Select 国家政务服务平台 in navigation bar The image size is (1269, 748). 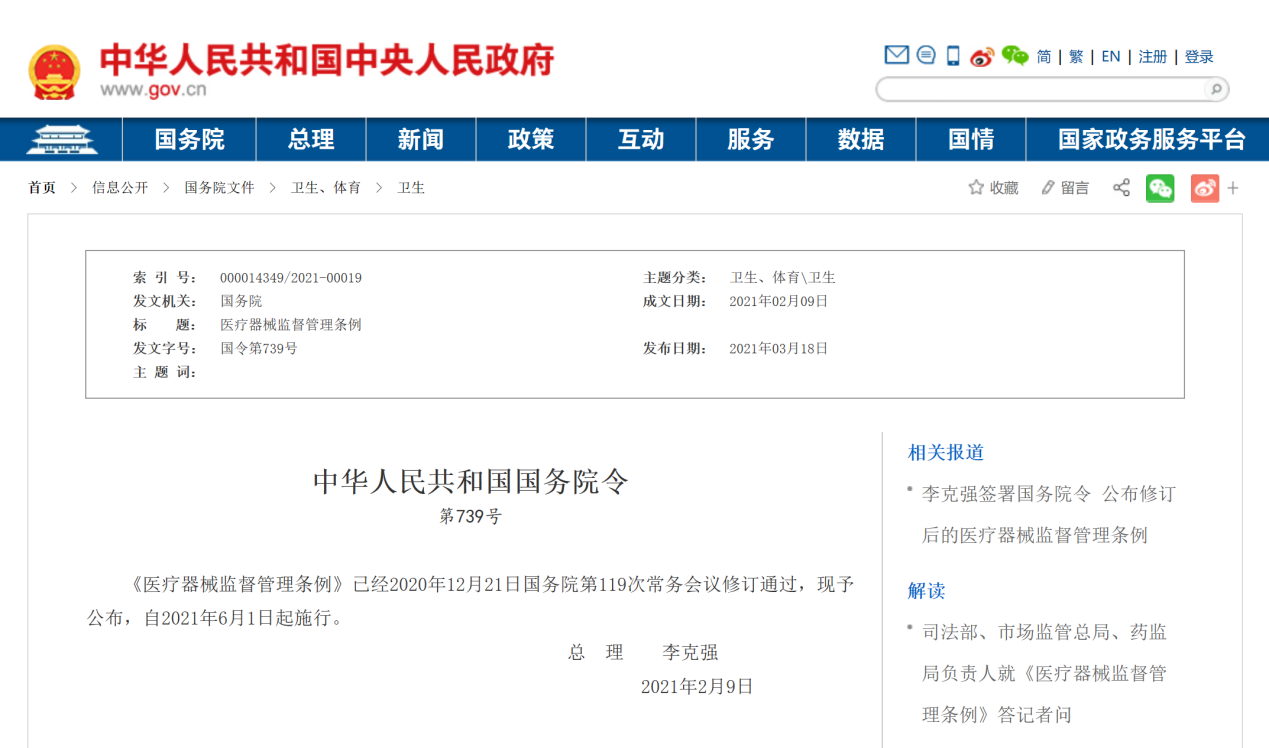tap(1152, 139)
